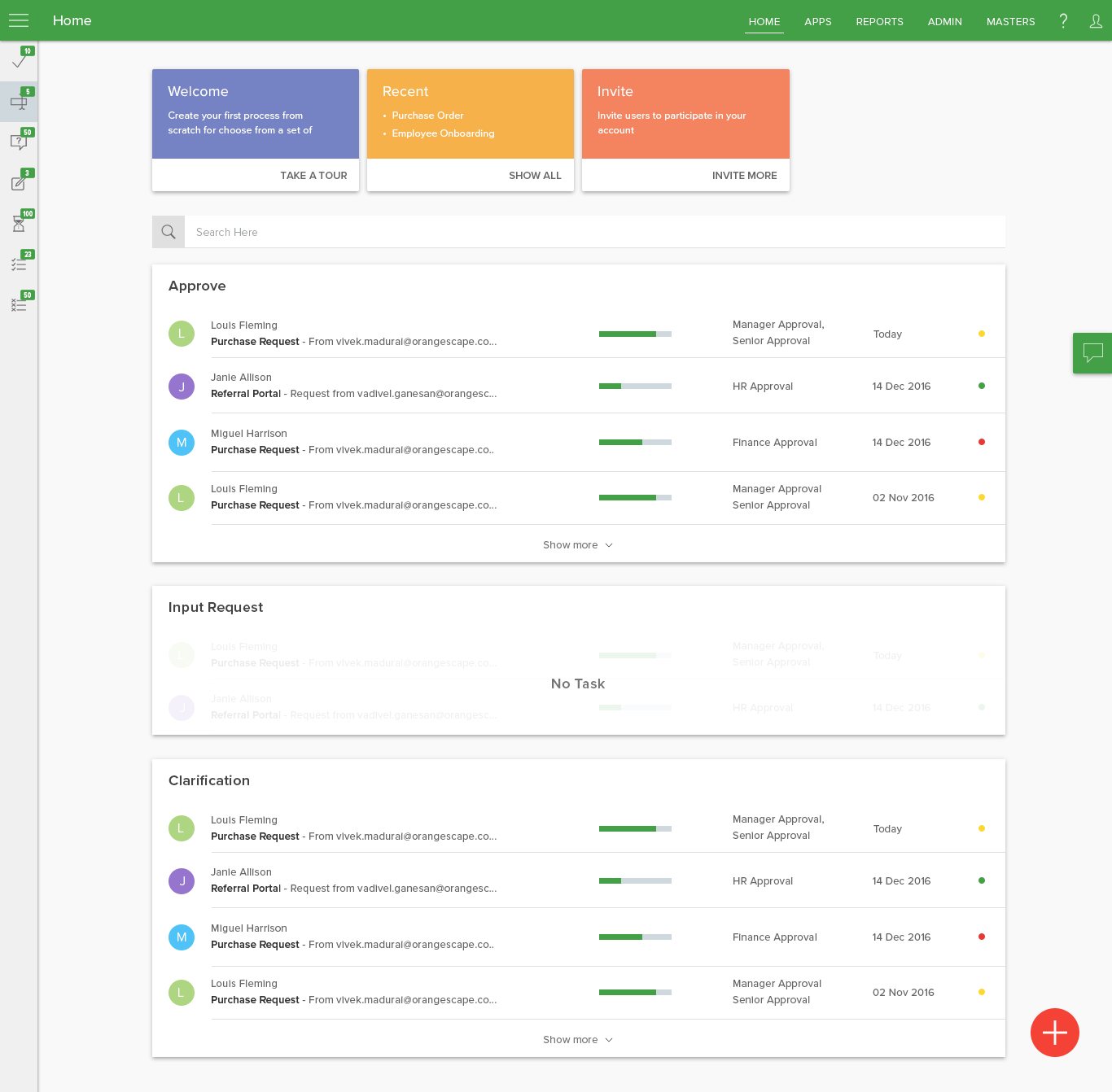Select the pencil edit sidebar icon
This screenshot has height=1092, width=1112.
[x=19, y=183]
